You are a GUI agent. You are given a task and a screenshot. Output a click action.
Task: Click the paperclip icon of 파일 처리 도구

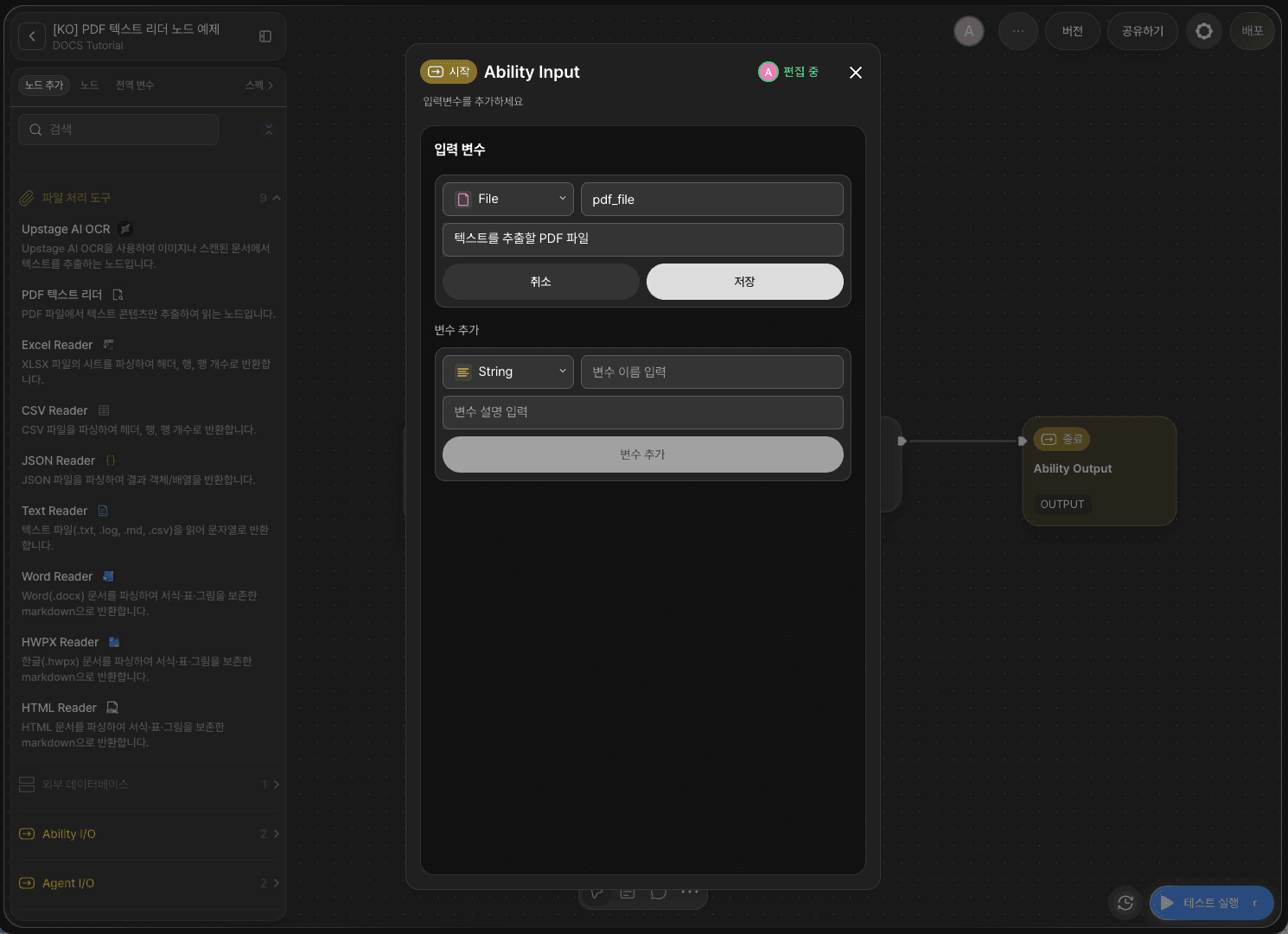click(x=27, y=198)
